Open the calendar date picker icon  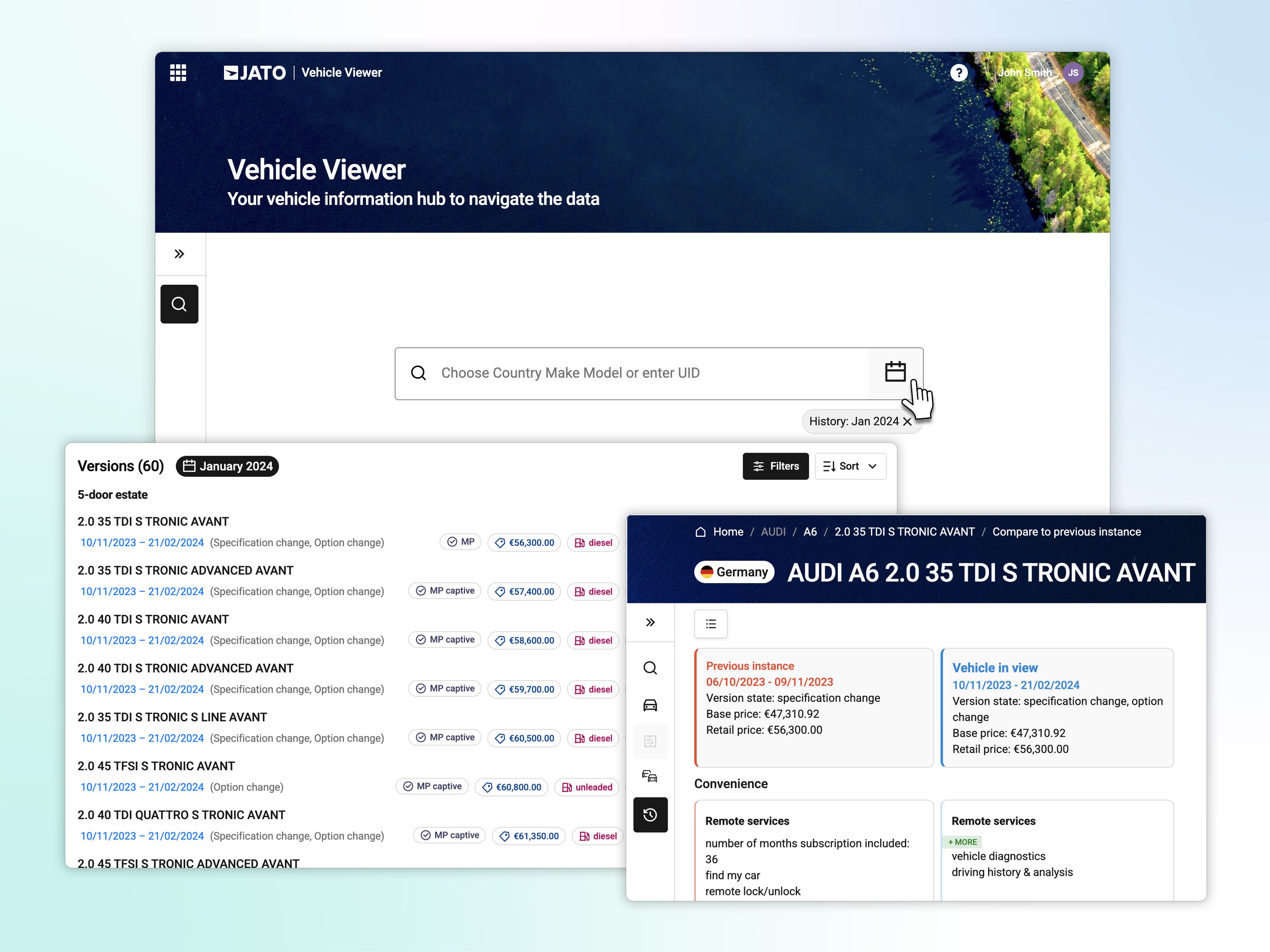click(895, 372)
